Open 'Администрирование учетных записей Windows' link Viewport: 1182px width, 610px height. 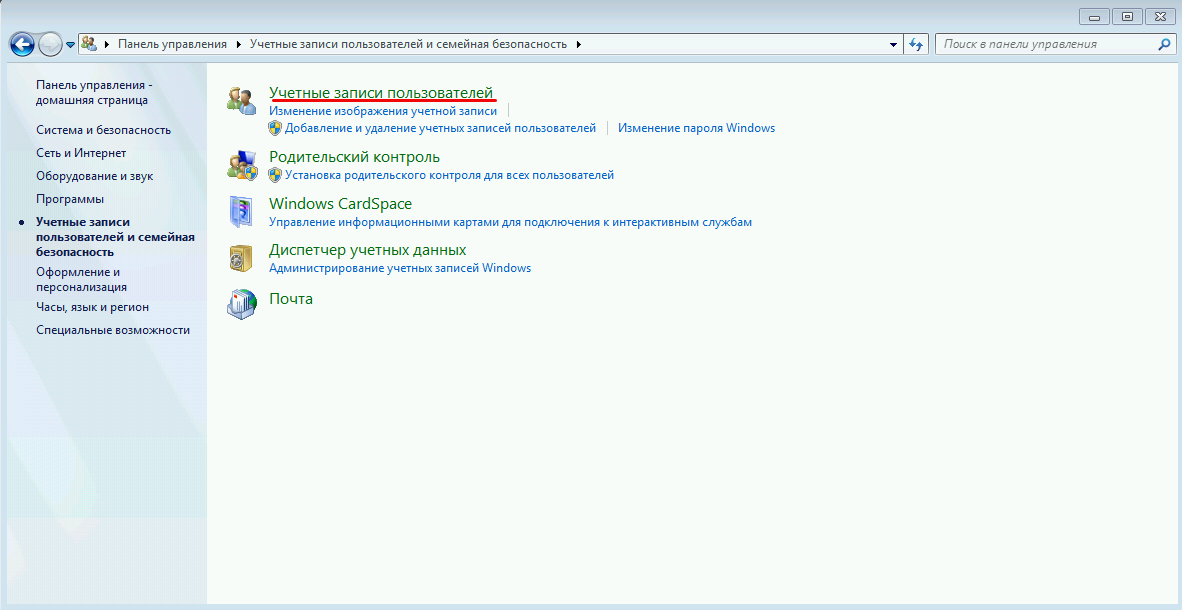coord(400,268)
